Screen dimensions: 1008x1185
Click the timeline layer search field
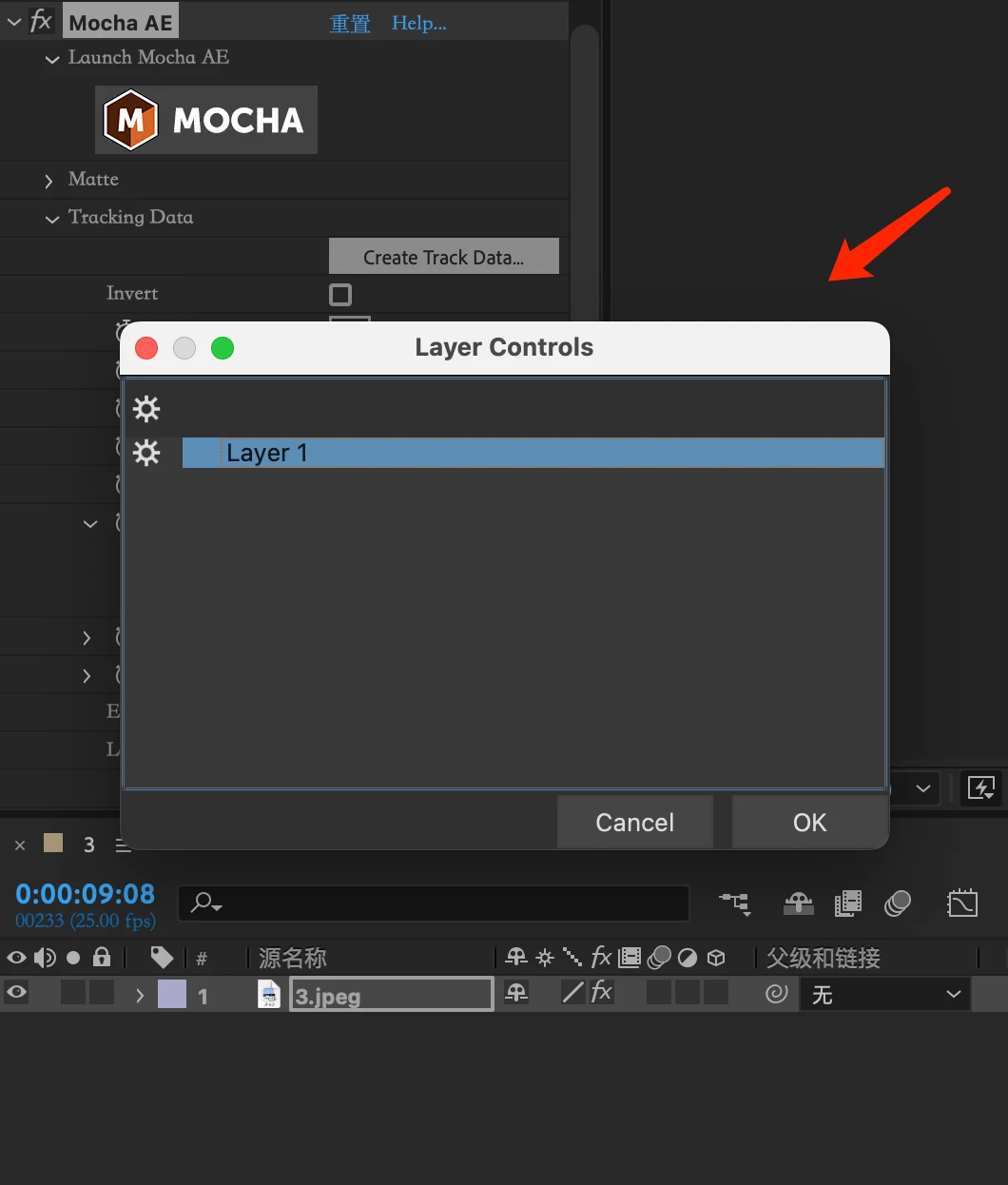[434, 903]
